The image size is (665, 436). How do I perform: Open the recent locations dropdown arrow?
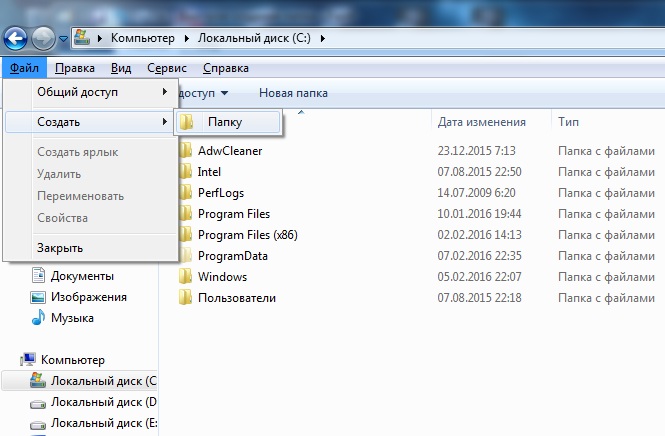(64, 39)
